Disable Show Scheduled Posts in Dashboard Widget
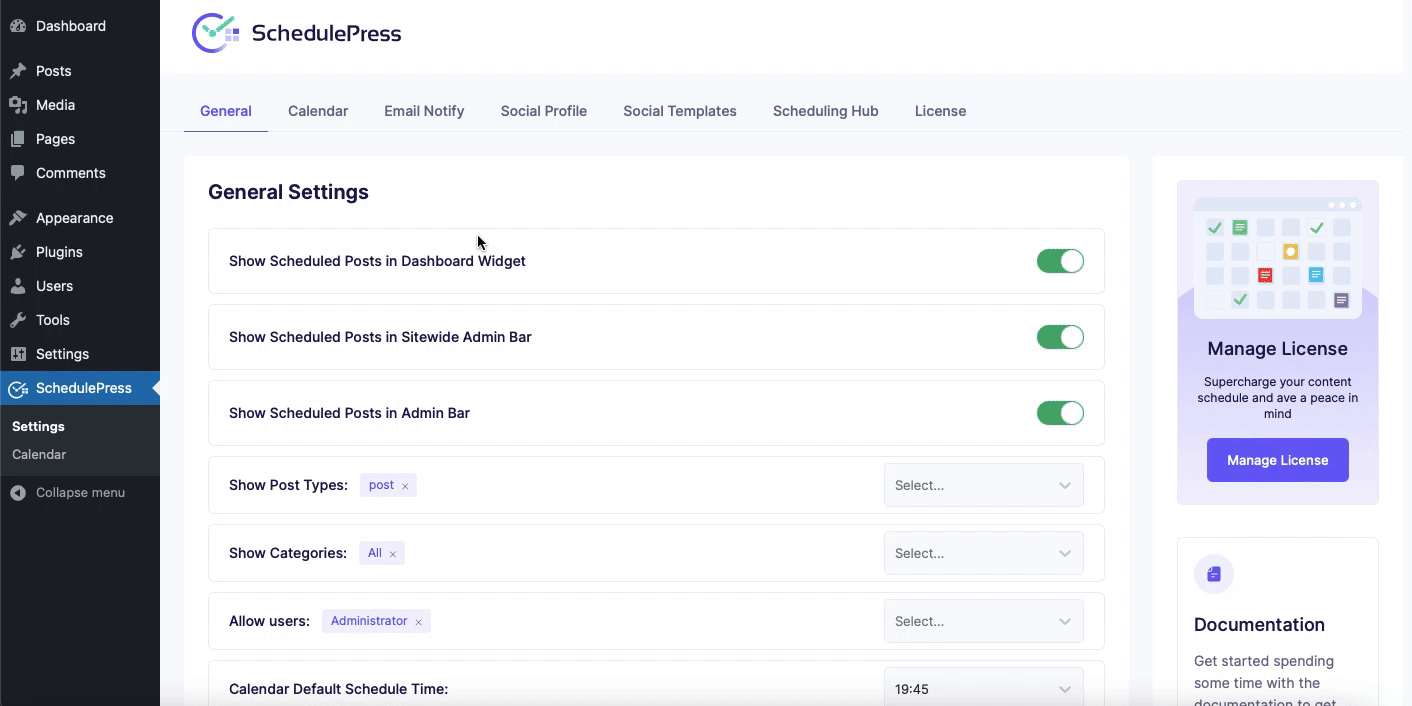The height and width of the screenshot is (706, 1412). (1060, 261)
